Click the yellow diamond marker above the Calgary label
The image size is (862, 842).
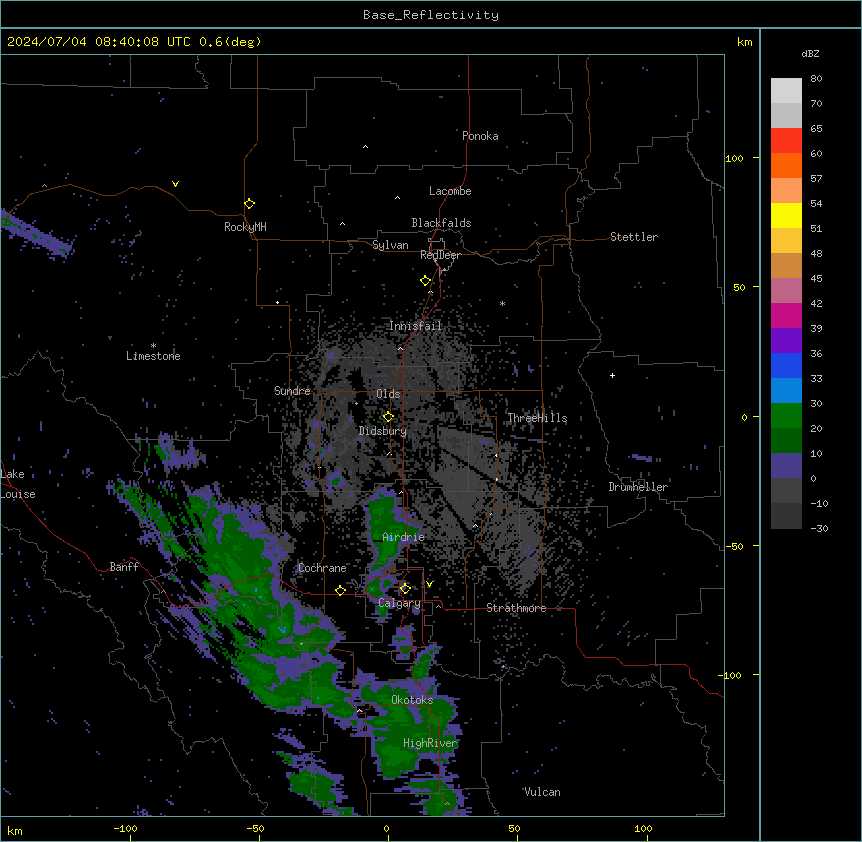pyautogui.click(x=405, y=589)
